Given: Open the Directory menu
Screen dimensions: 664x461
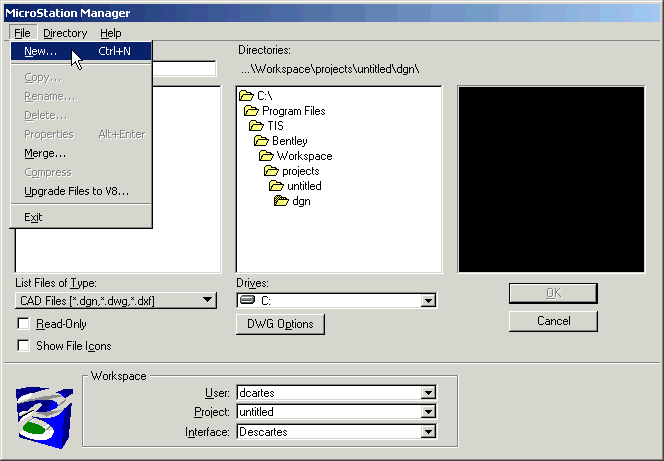Looking at the screenshot, I should [x=65, y=33].
